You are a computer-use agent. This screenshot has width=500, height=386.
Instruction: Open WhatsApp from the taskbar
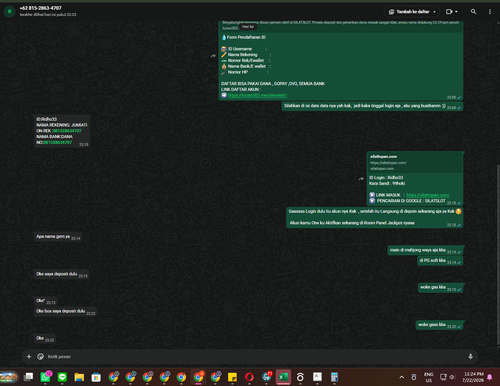pos(45,377)
